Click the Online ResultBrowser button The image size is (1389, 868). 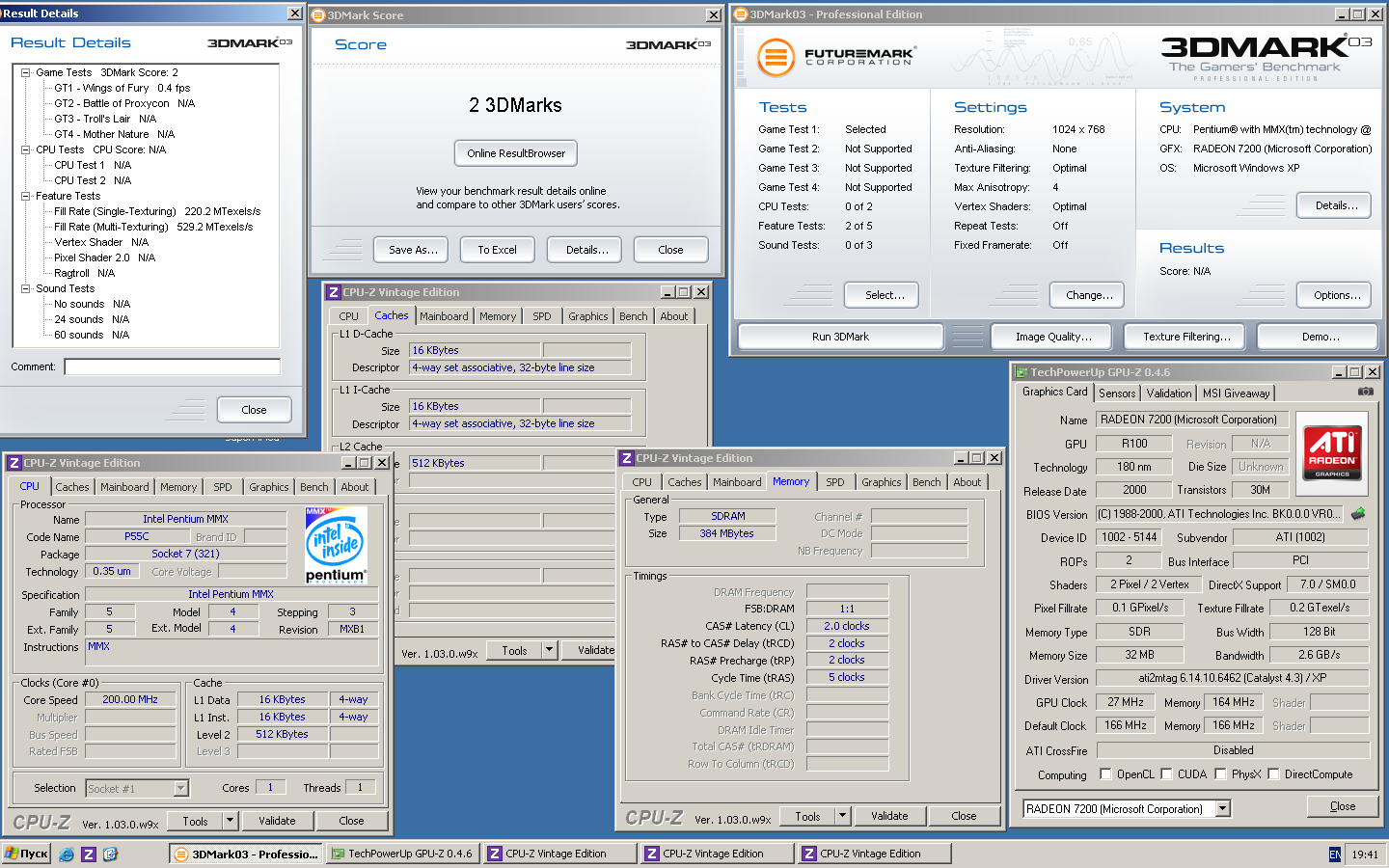[516, 153]
